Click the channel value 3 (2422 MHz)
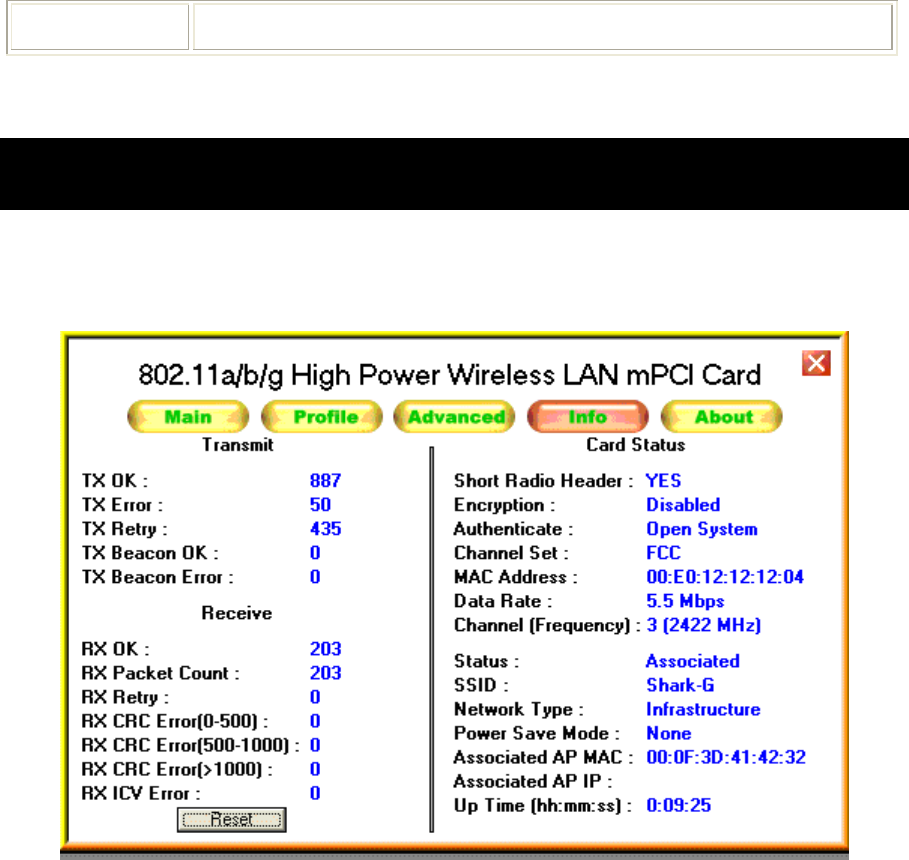The width and height of the screenshot is (909, 860). point(703,625)
